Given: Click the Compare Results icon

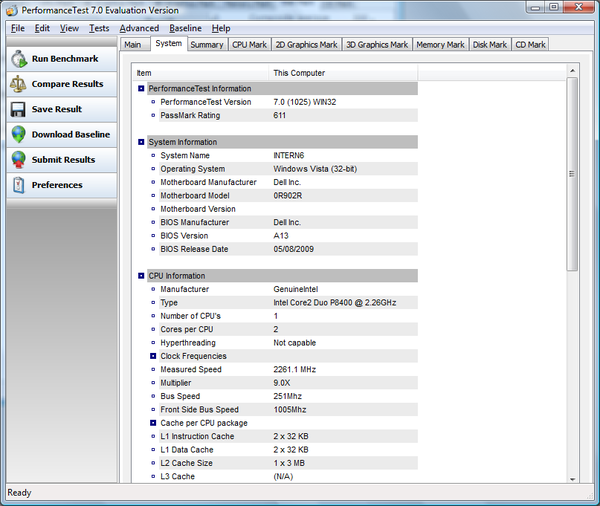Looking at the screenshot, I should click(19, 84).
